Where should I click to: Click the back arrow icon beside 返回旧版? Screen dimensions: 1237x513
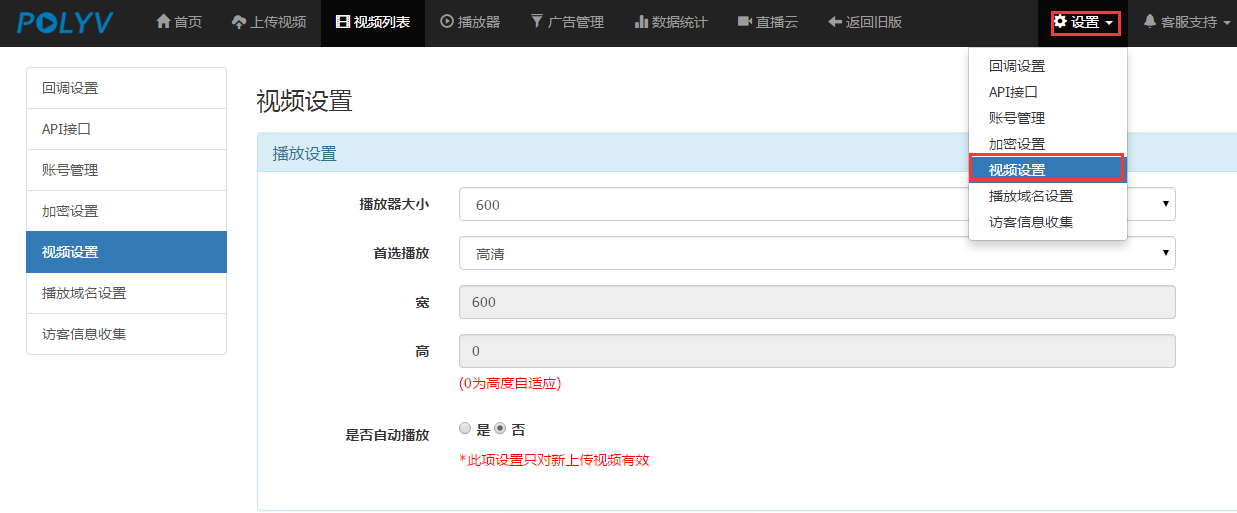click(x=835, y=21)
